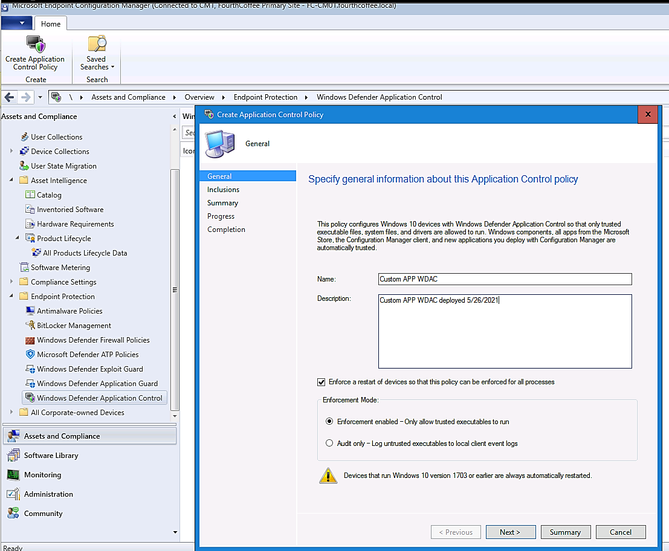Expand the Device Collections node
Image resolution: width=669 pixels, height=551 pixels.
tap(12, 151)
